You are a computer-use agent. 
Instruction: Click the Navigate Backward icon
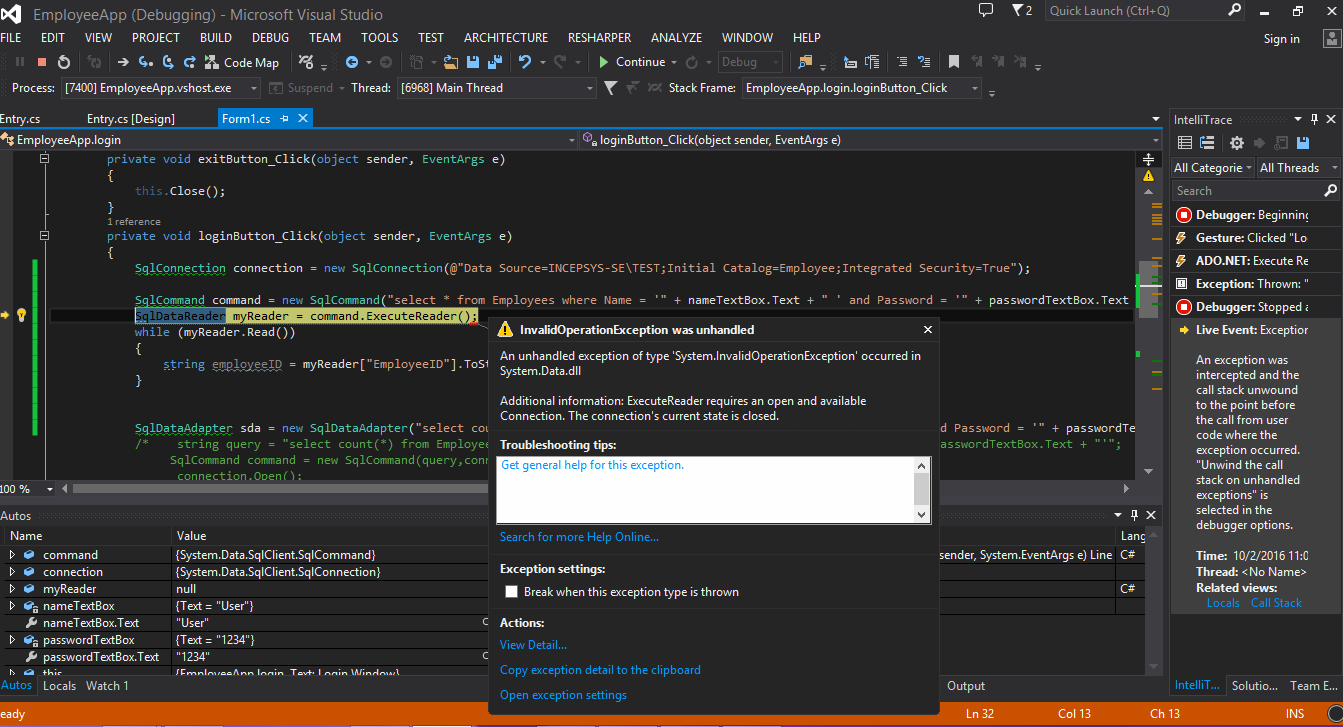[x=352, y=62]
